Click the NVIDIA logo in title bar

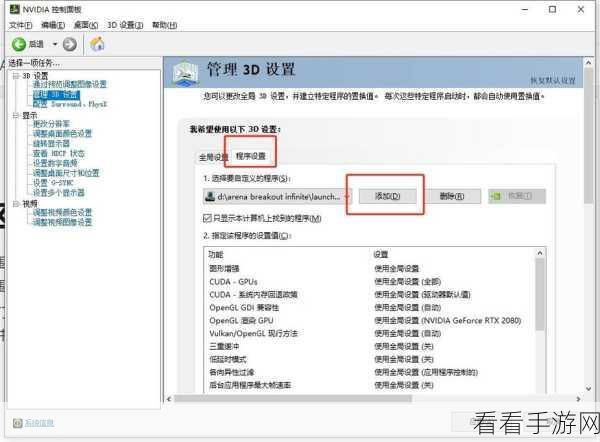15,9
